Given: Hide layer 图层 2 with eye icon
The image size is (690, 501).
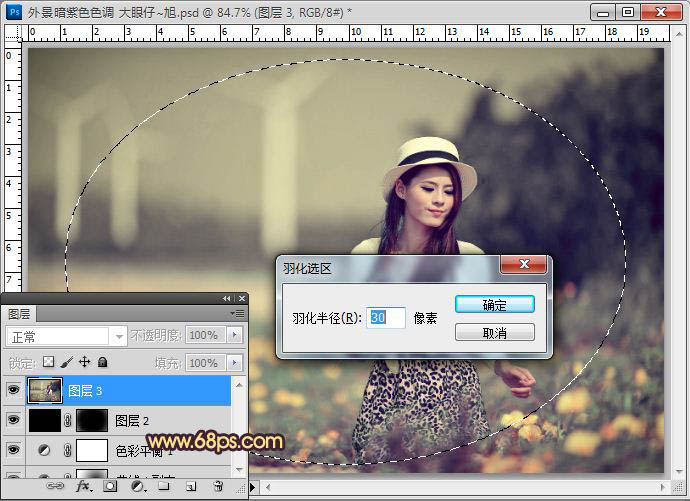Looking at the screenshot, I should coord(14,421).
